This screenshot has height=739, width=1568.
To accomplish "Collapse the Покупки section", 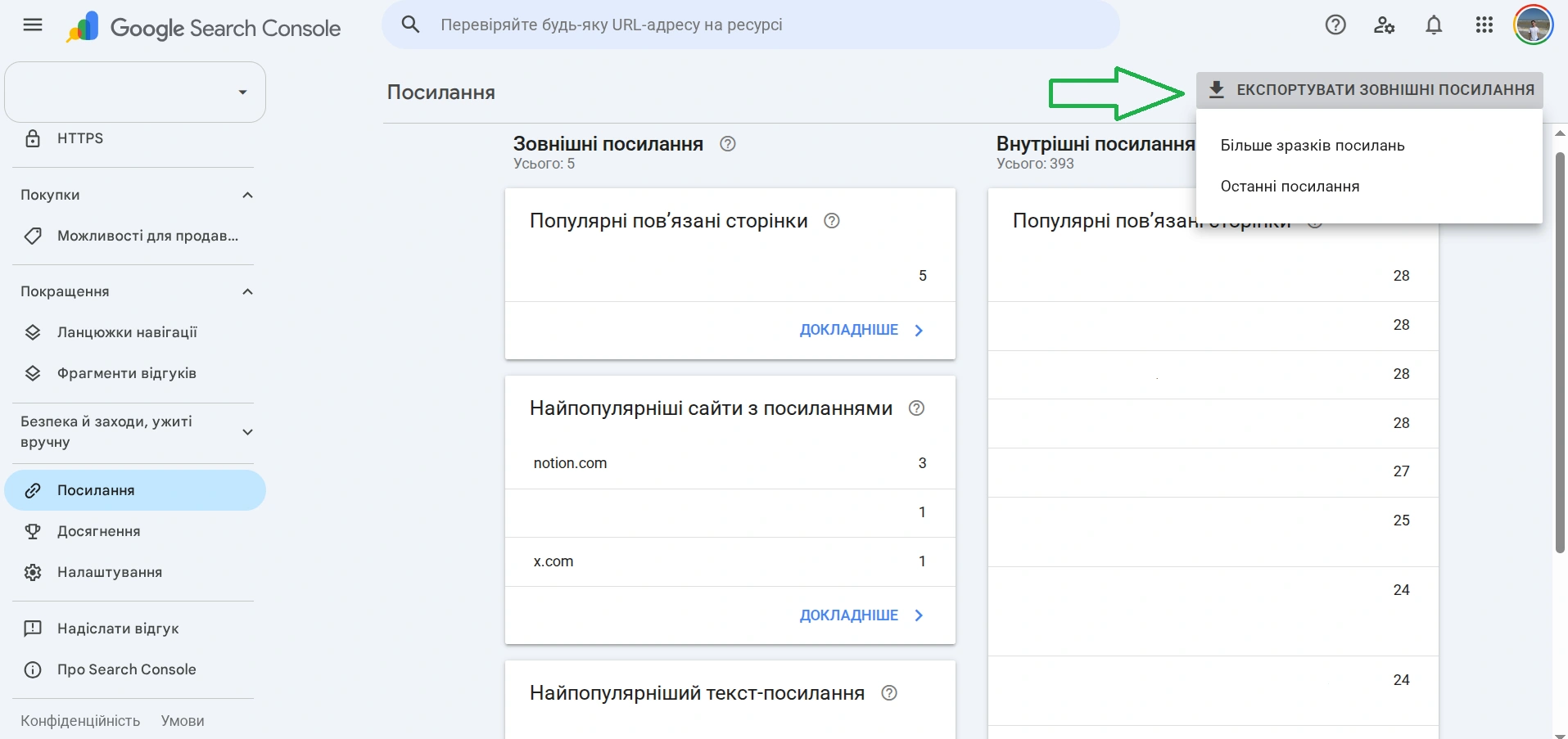I will 247,195.
